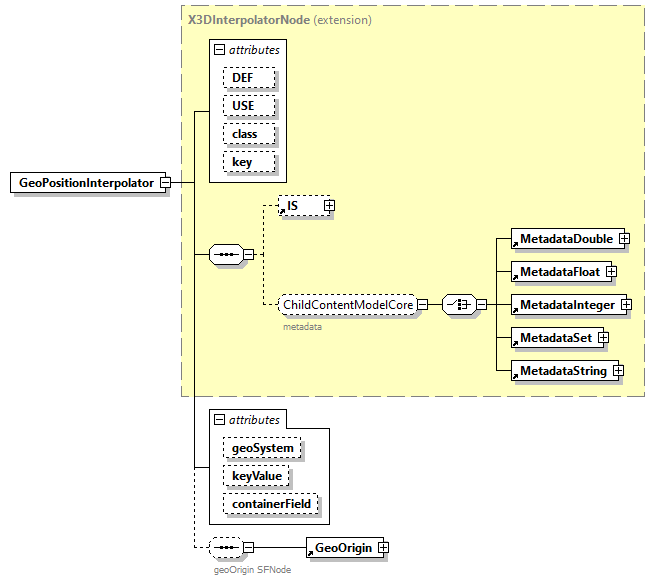Collapse the ChildContentModelCore minus box
The width and height of the screenshot is (657, 582).
pyautogui.click(x=422, y=304)
